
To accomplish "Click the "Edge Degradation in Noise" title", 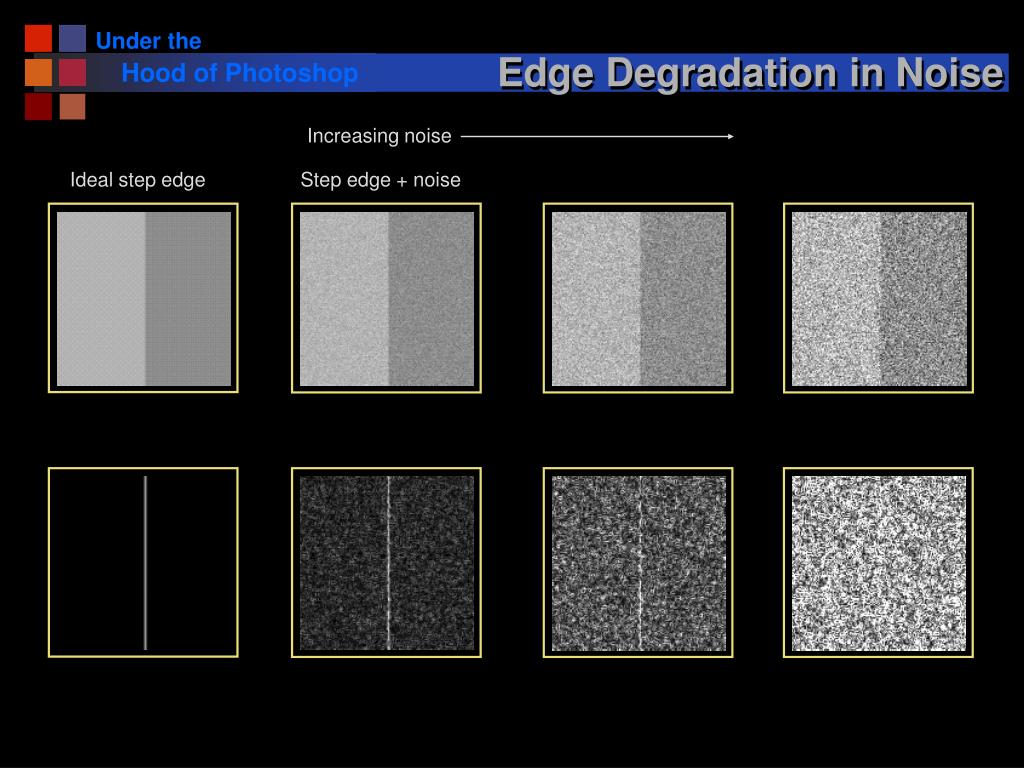I will pos(751,73).
